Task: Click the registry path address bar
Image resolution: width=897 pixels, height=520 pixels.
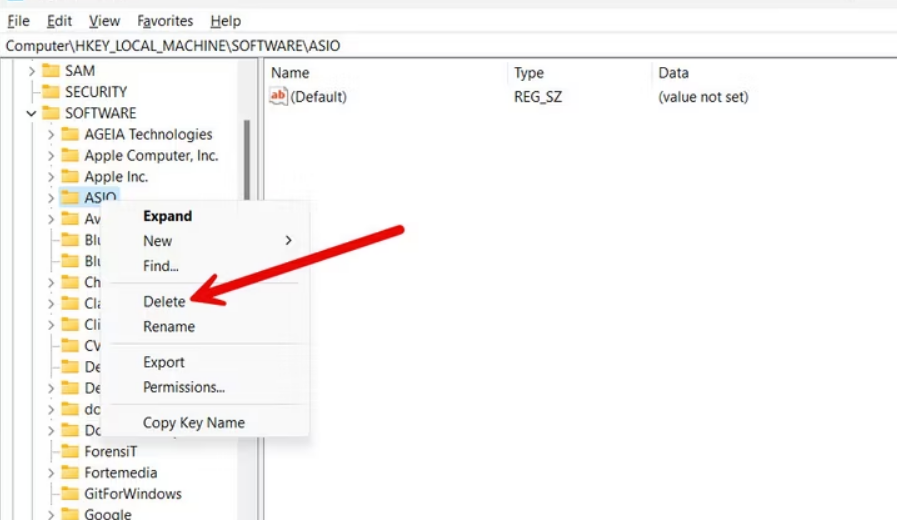Action: [448, 46]
